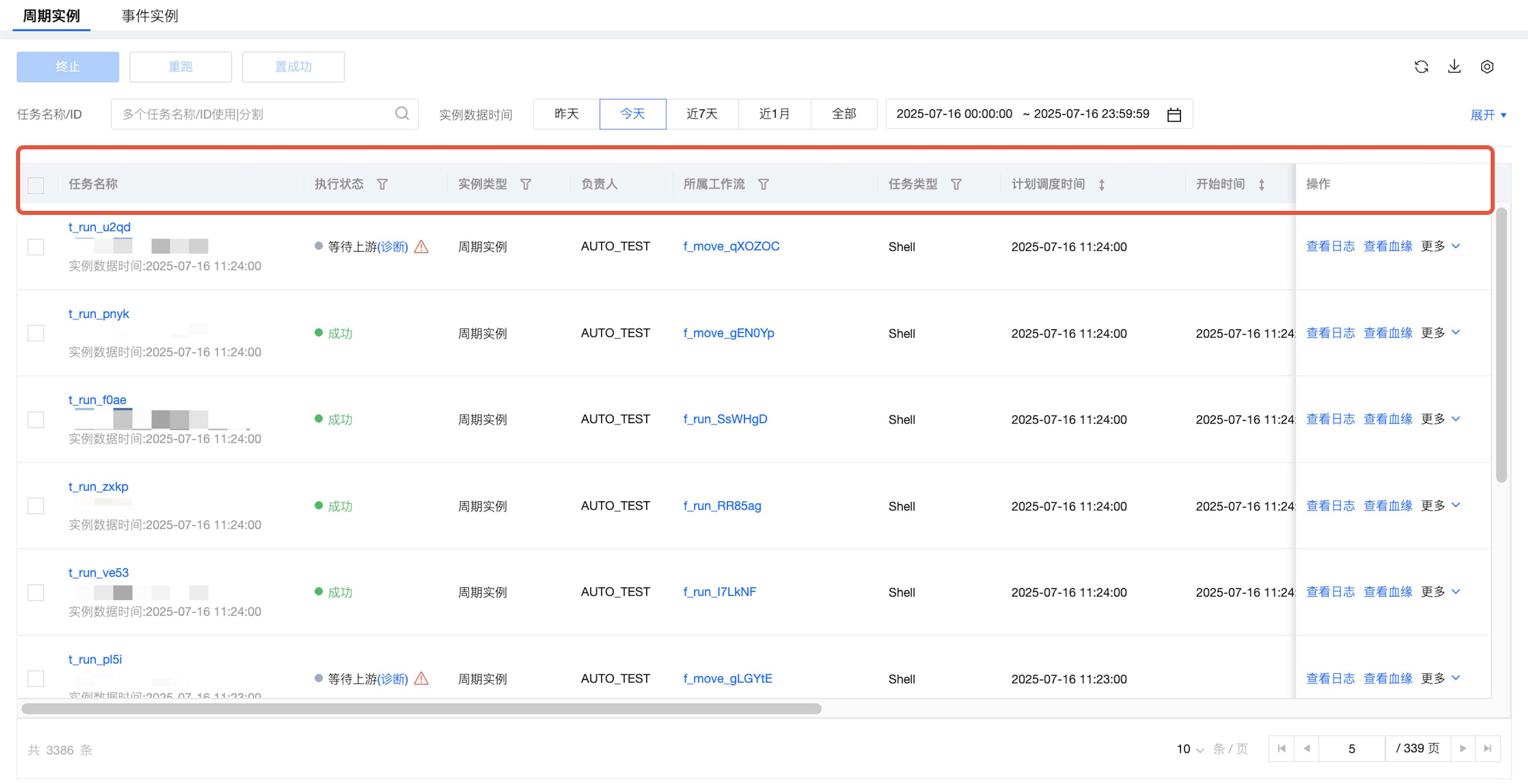Screen dimensions: 1528x784
Task: Expand 更多 menu for t_run_ve53
Action: (1440, 591)
